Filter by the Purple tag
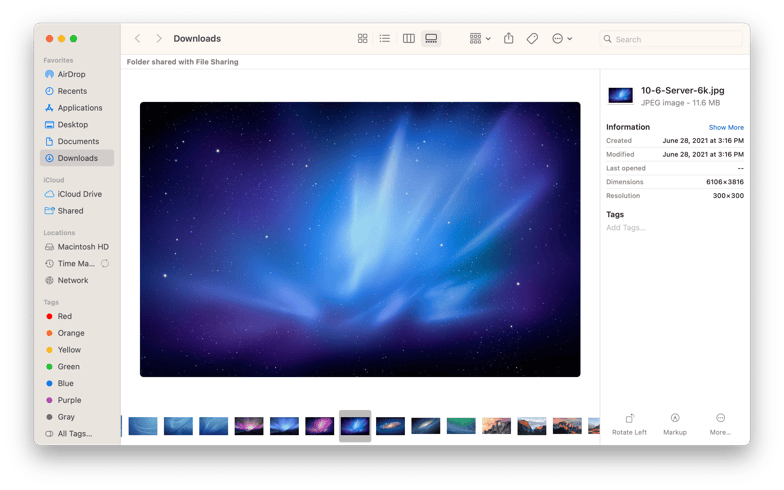Screen dimensions: 784x490 (76, 400)
